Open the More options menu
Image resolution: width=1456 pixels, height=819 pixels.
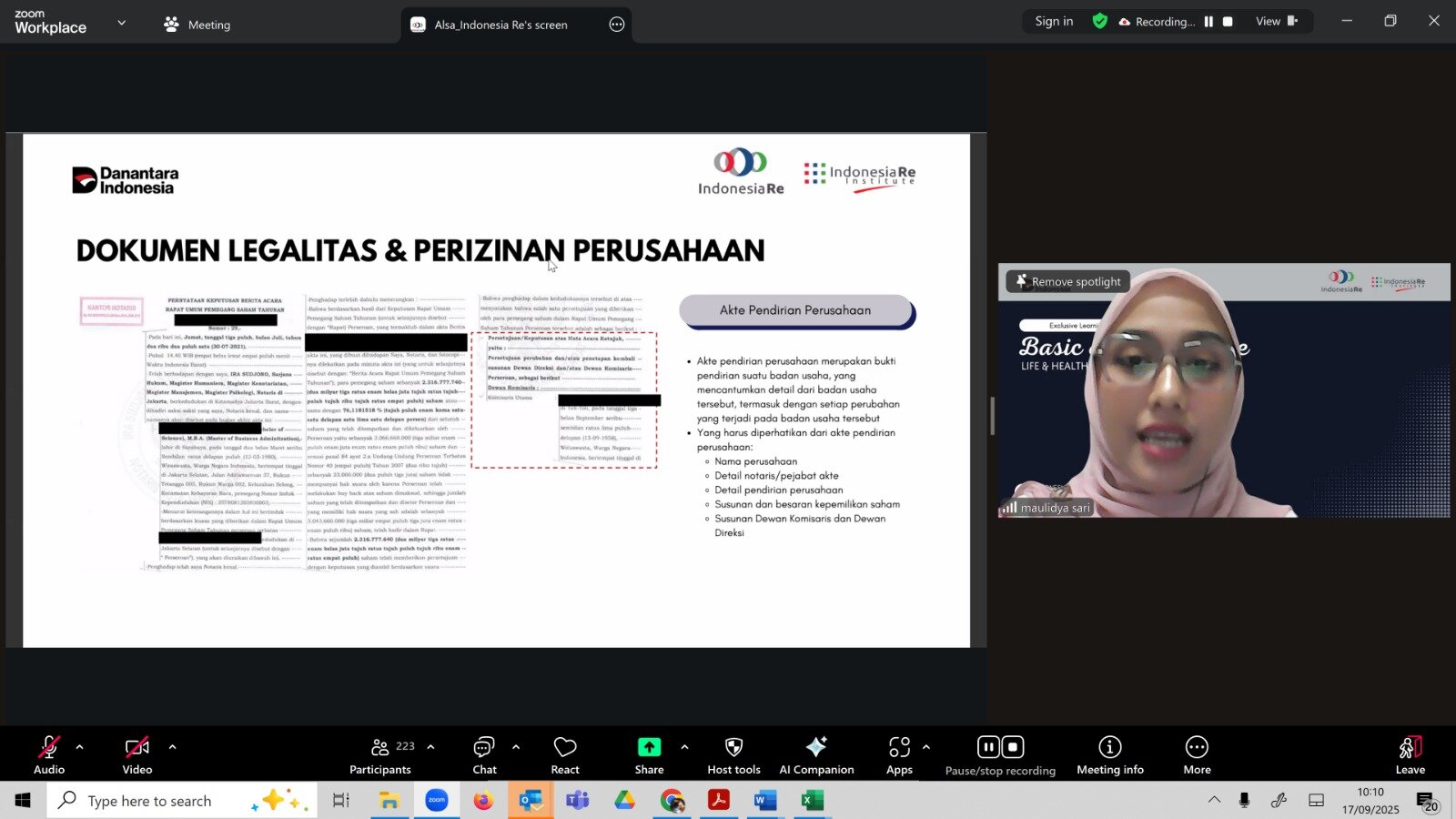[x=1197, y=755]
